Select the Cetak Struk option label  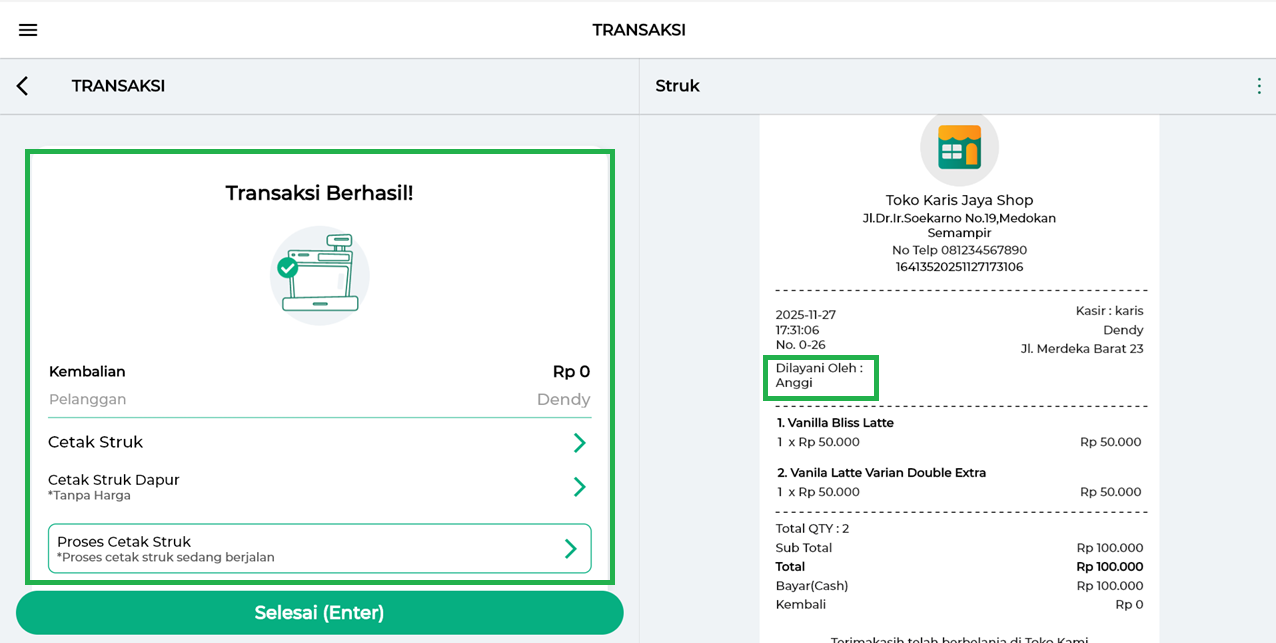click(x=96, y=442)
